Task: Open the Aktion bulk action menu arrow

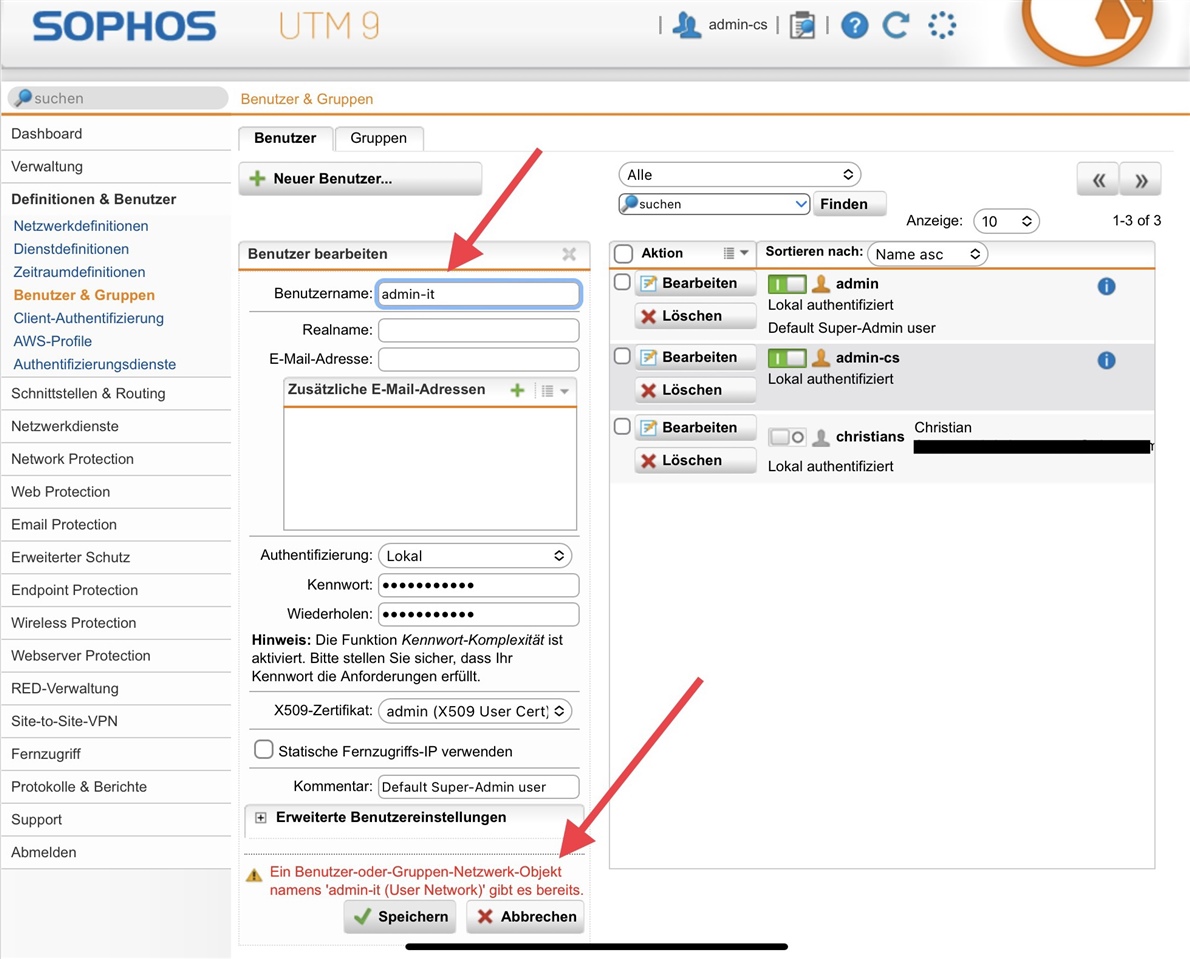Action: [x=736, y=253]
